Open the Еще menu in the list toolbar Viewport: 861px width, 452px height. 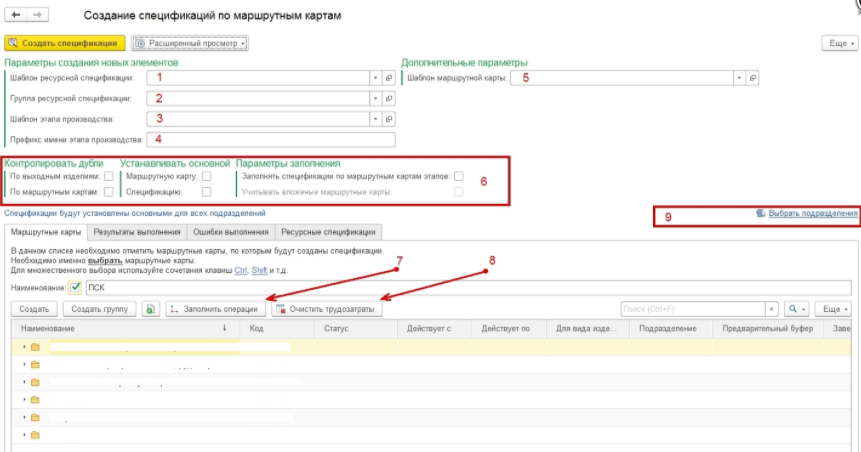(833, 309)
